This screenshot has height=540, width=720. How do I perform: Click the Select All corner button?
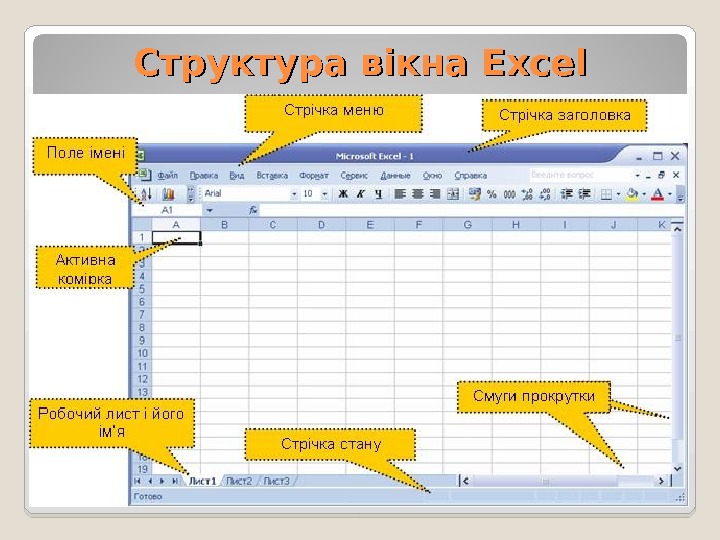pyautogui.click(x=142, y=225)
